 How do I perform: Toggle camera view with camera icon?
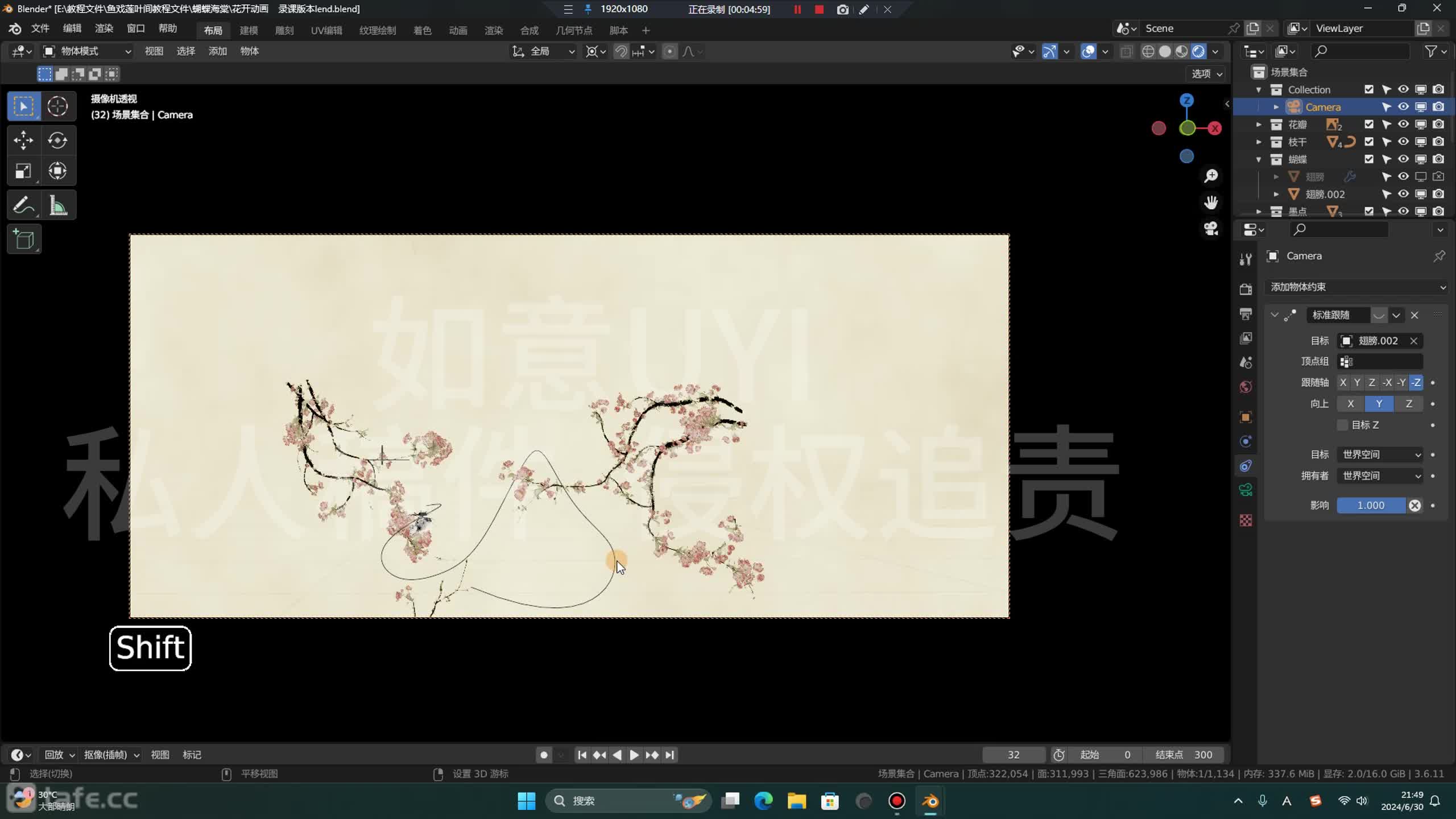[1211, 229]
